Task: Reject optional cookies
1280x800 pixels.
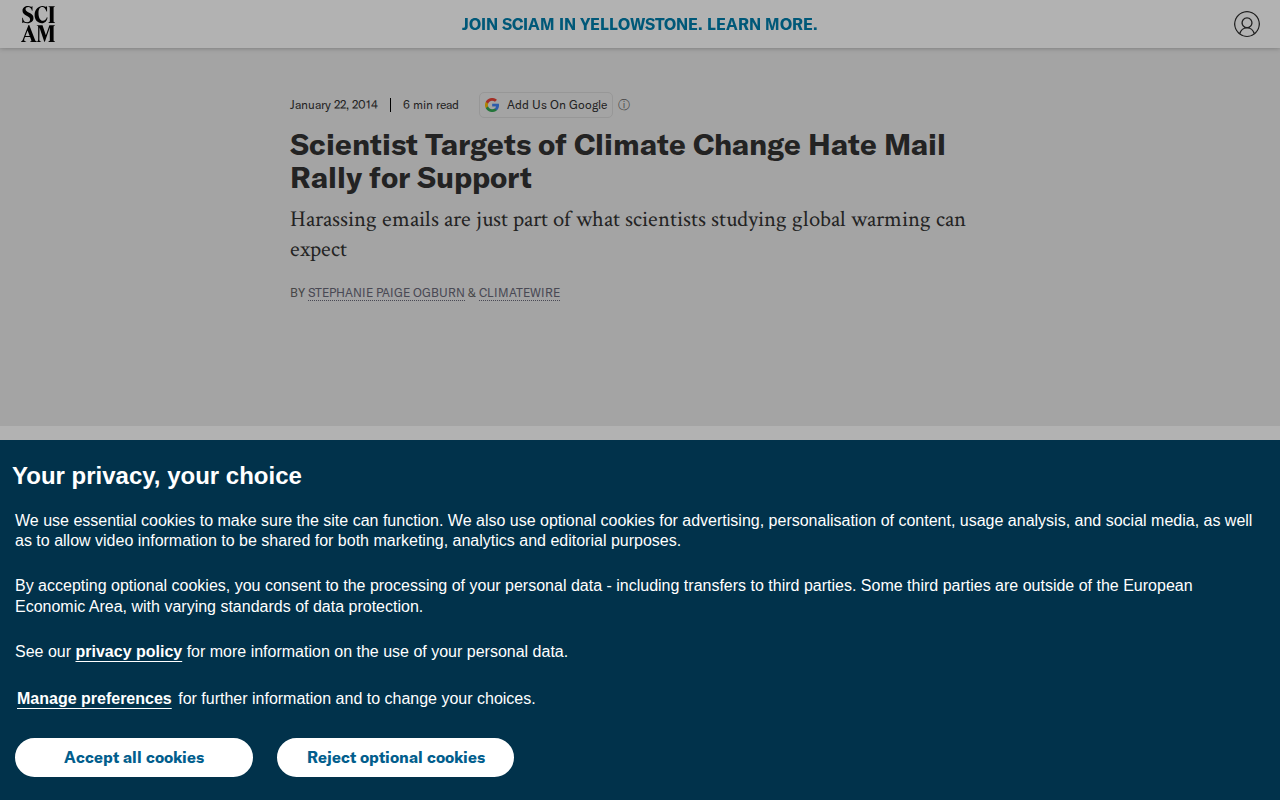Action: coord(396,757)
